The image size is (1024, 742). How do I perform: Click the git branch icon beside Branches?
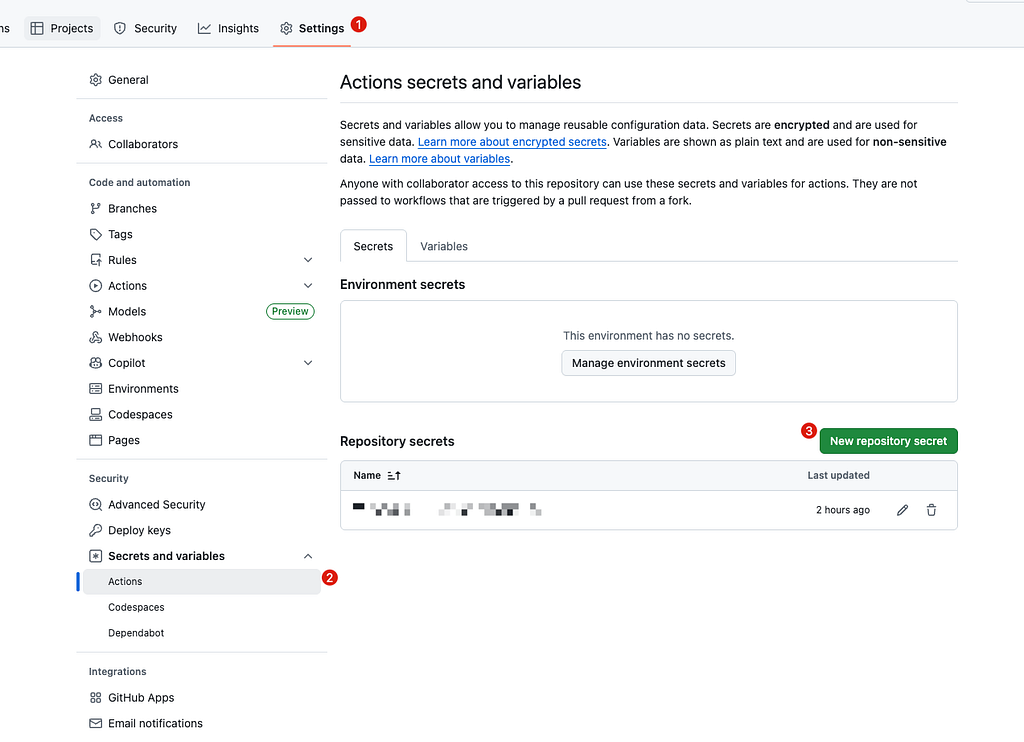[x=95, y=208]
